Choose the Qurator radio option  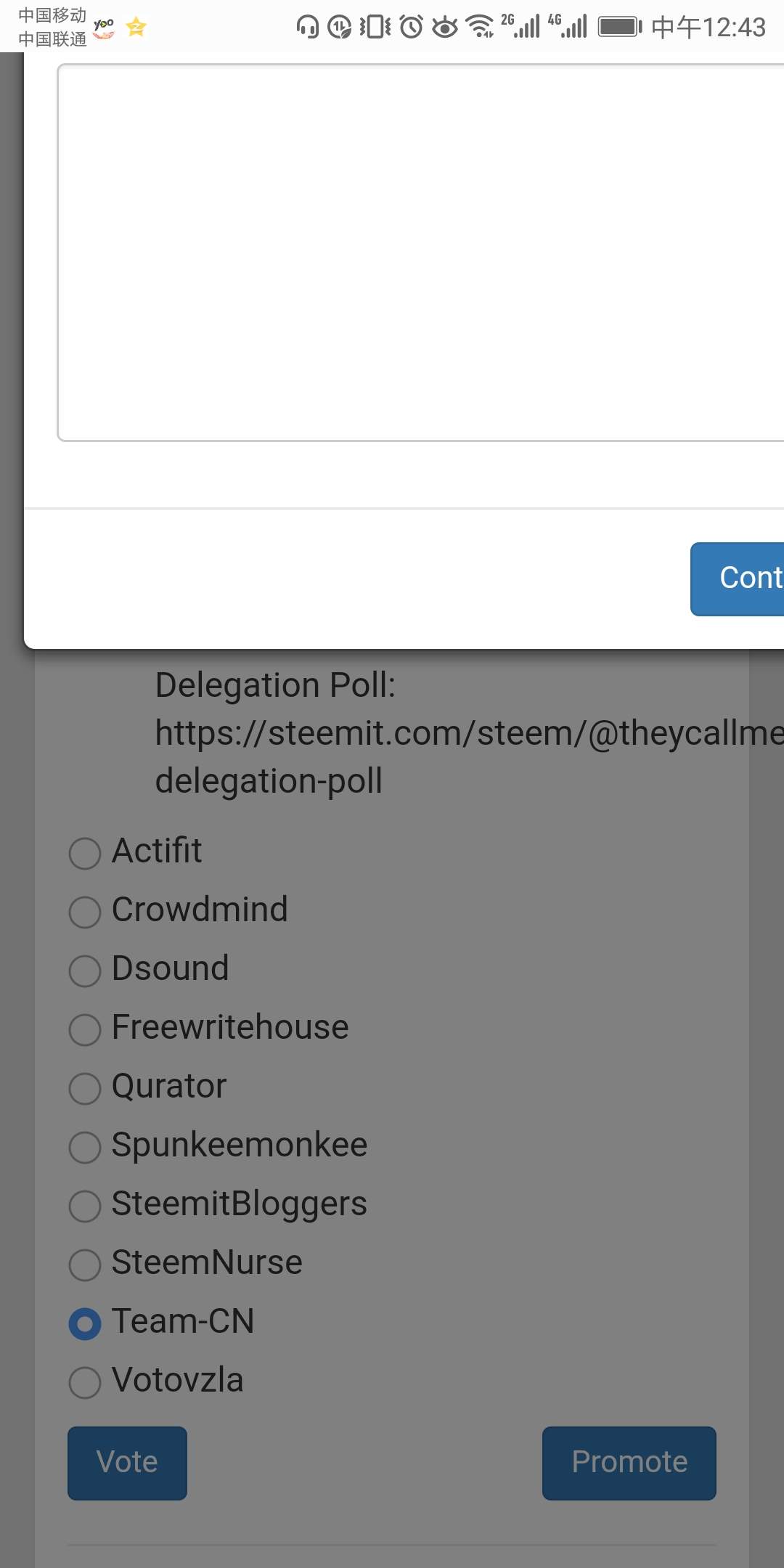click(85, 1088)
